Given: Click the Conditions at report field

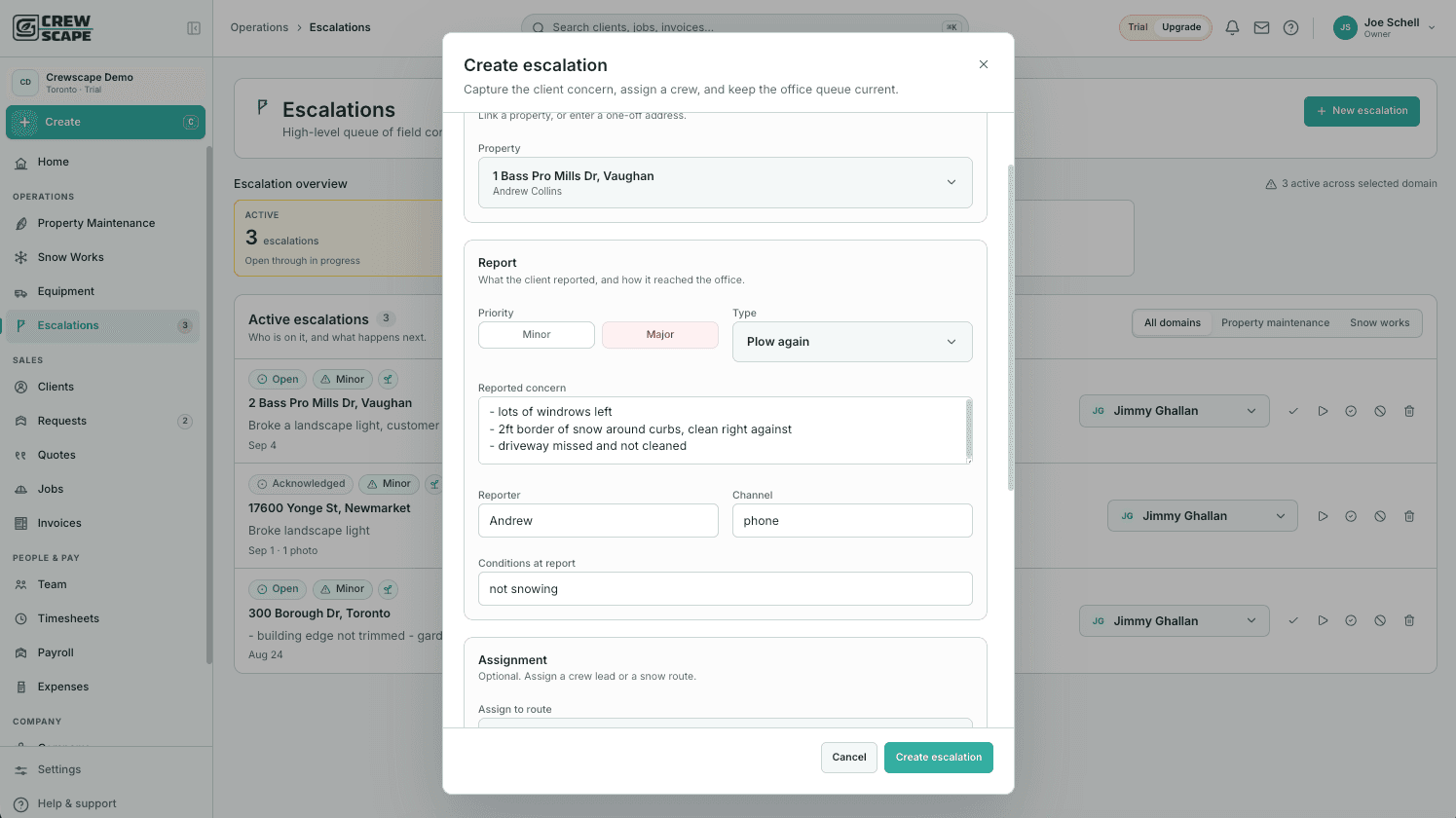Looking at the screenshot, I should point(726,589).
